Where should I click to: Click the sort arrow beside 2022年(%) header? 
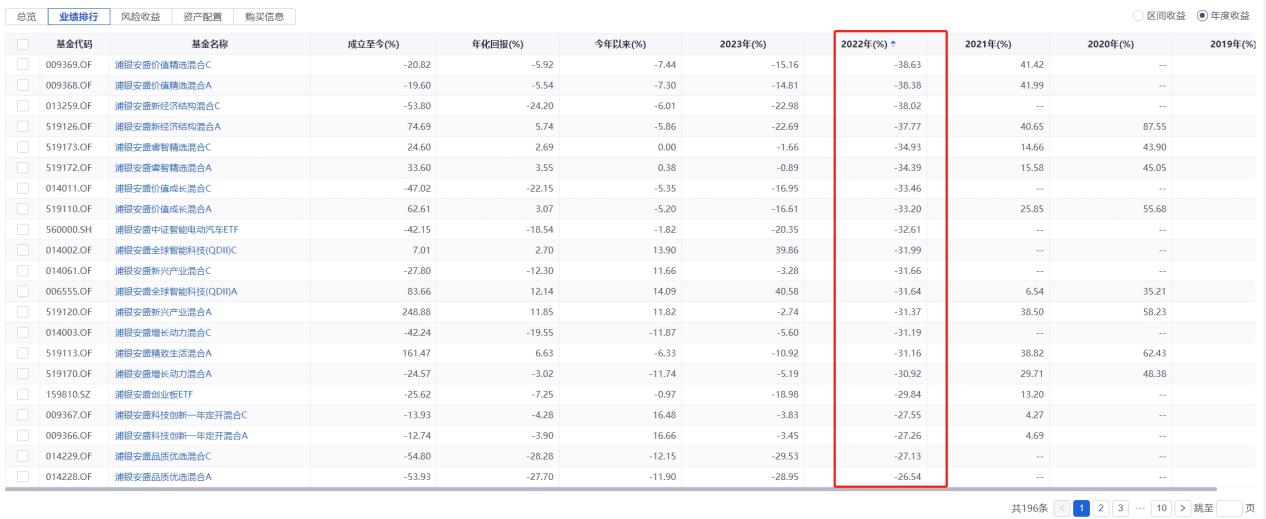pos(893,44)
